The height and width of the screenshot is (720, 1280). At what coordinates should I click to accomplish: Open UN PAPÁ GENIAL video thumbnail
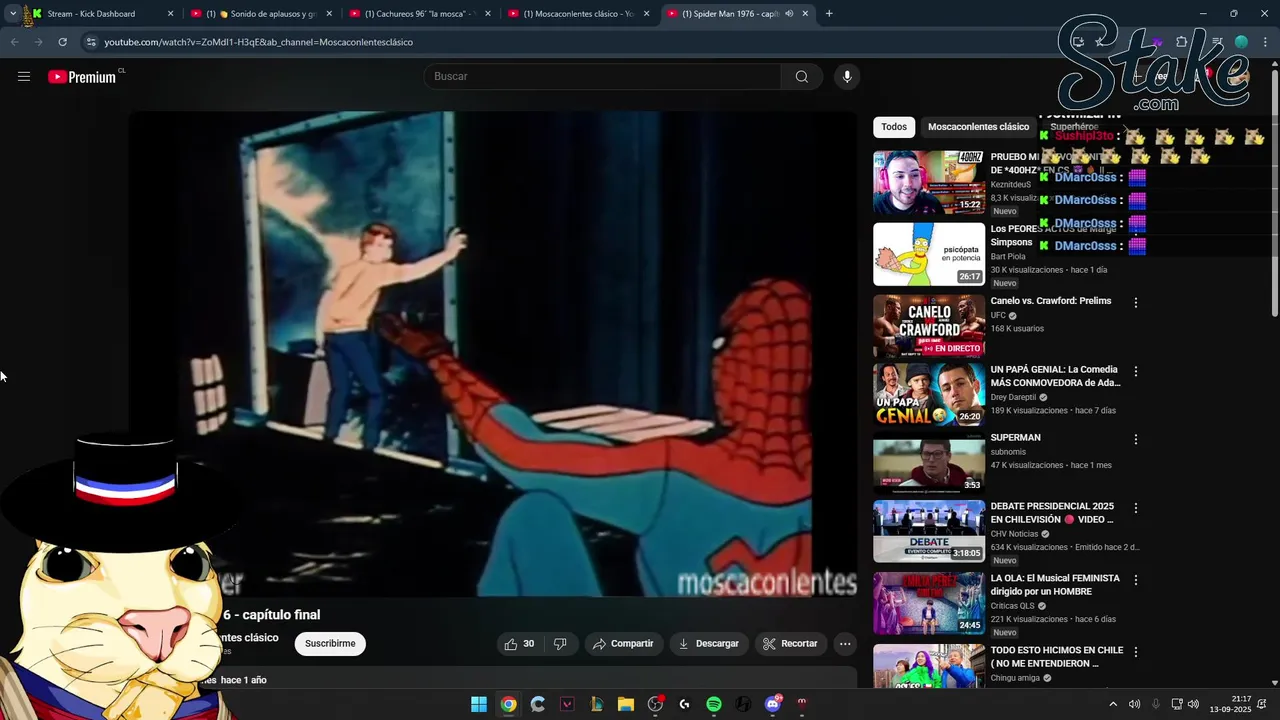pyautogui.click(x=929, y=395)
